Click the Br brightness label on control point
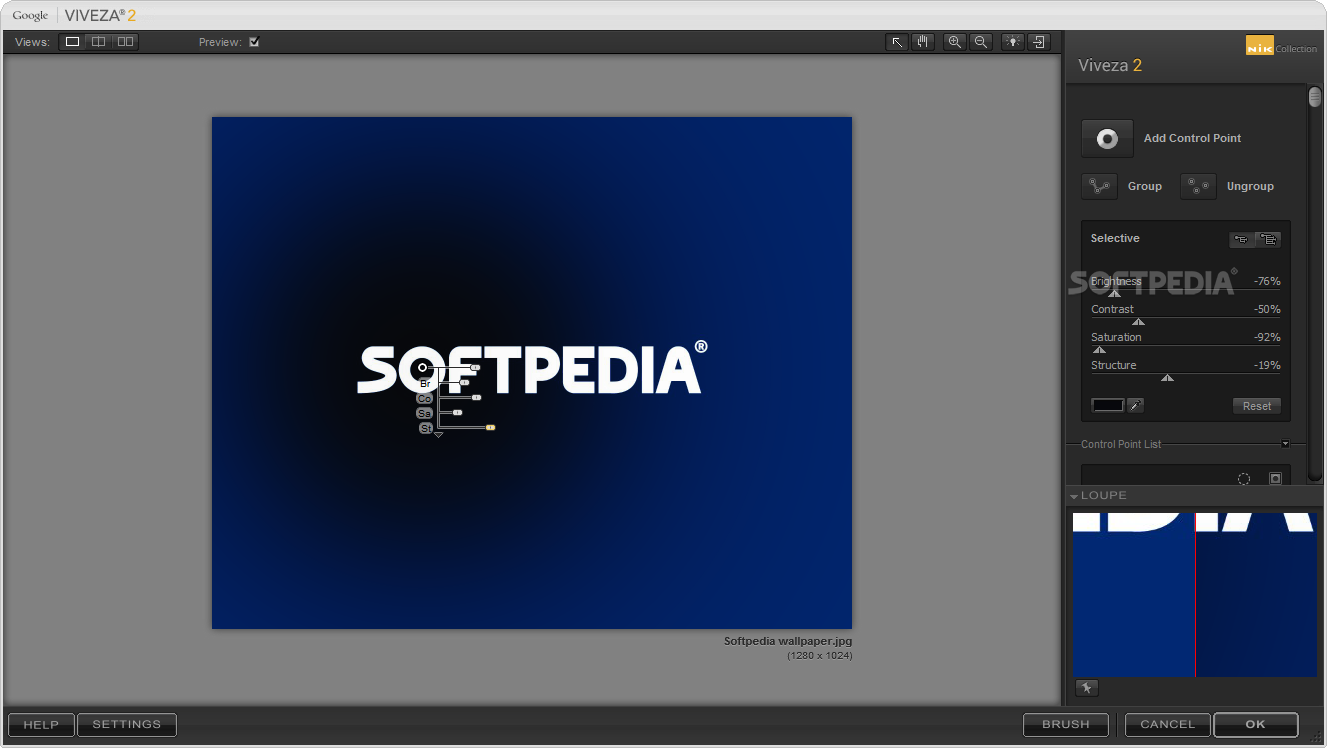Viewport: 1327px width, 748px height. click(425, 383)
